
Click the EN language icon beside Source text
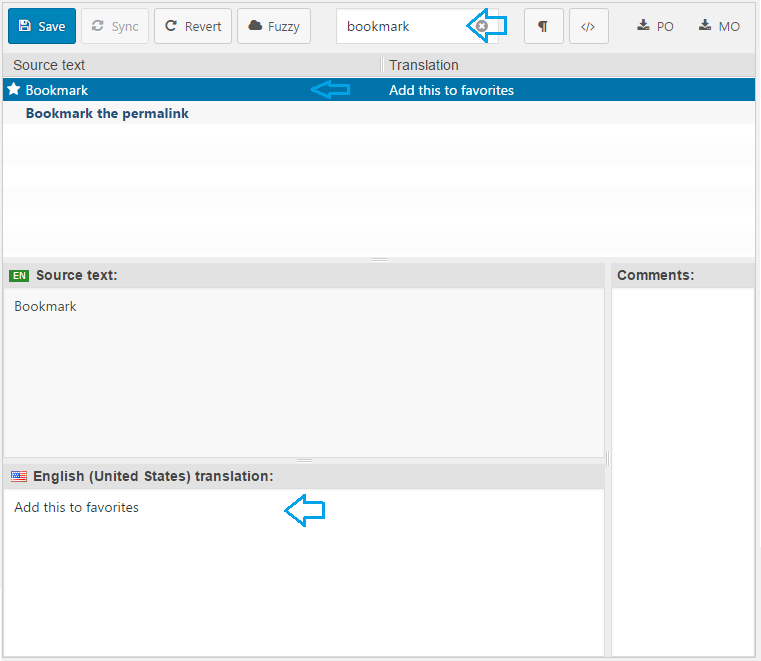coord(19,275)
